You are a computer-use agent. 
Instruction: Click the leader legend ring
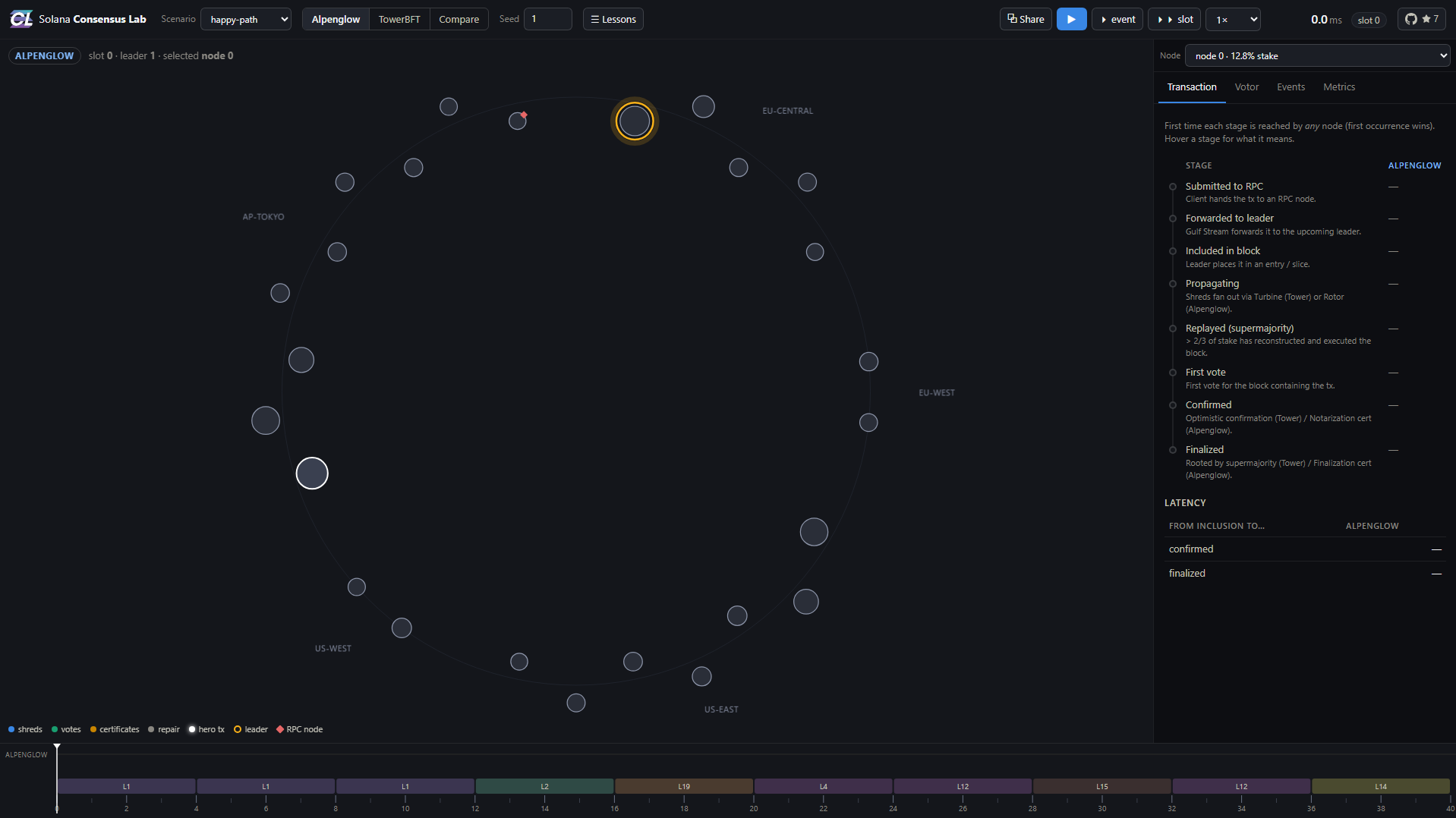click(x=238, y=729)
